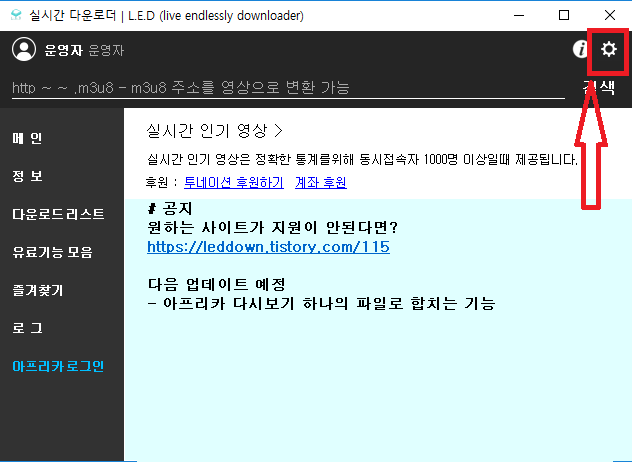Viewport: 632px width, 462px height.
Task: Maximize the L.E.D downloader window
Action: [564, 15]
